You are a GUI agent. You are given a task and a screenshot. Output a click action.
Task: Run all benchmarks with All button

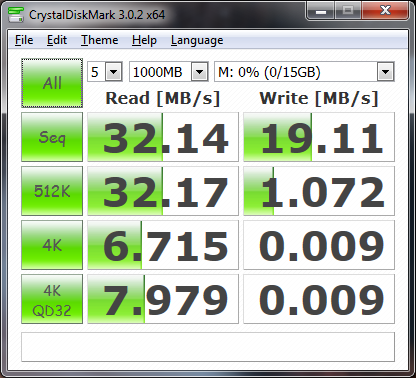52,83
